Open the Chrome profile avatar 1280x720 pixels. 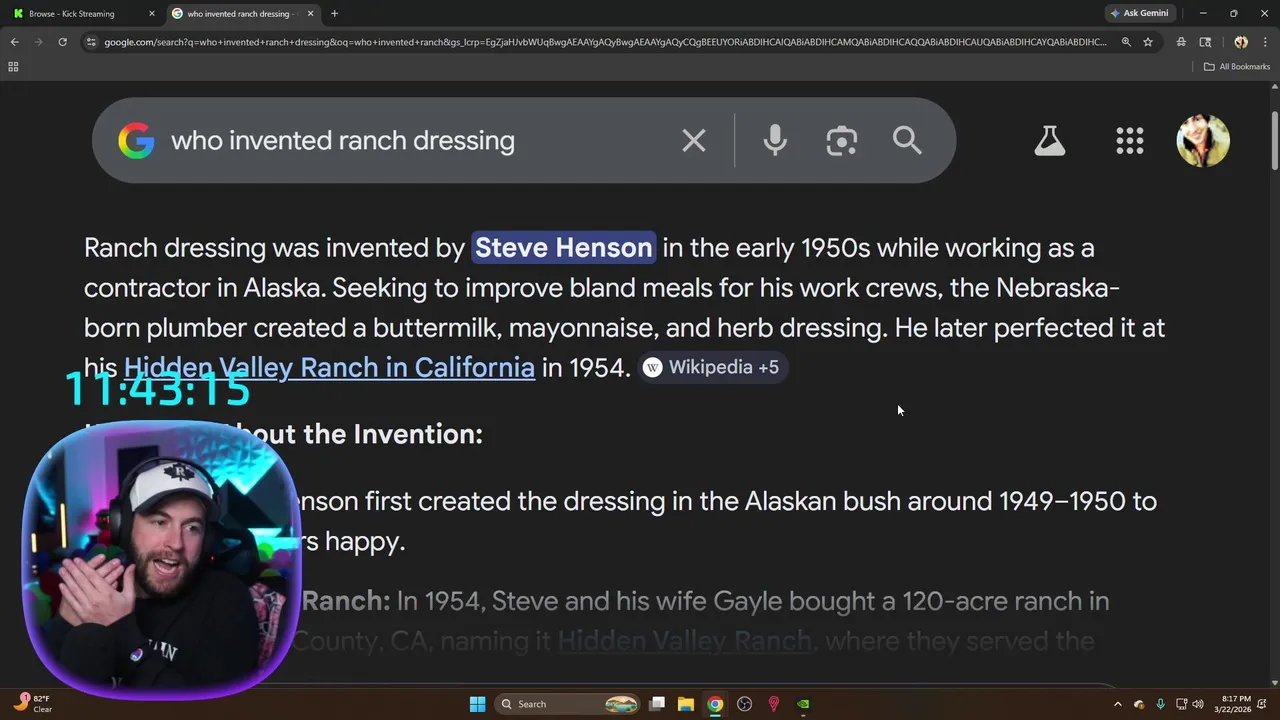coord(1241,42)
